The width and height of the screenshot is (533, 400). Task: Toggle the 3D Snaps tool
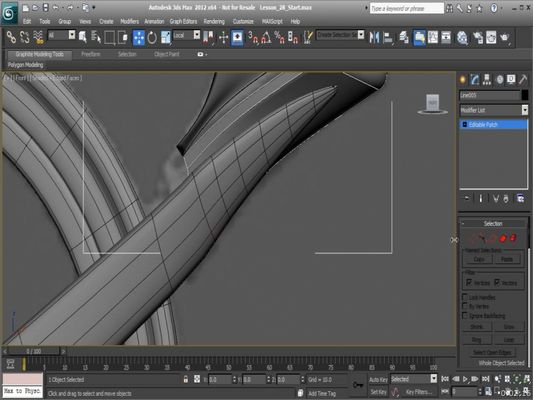(x=253, y=37)
